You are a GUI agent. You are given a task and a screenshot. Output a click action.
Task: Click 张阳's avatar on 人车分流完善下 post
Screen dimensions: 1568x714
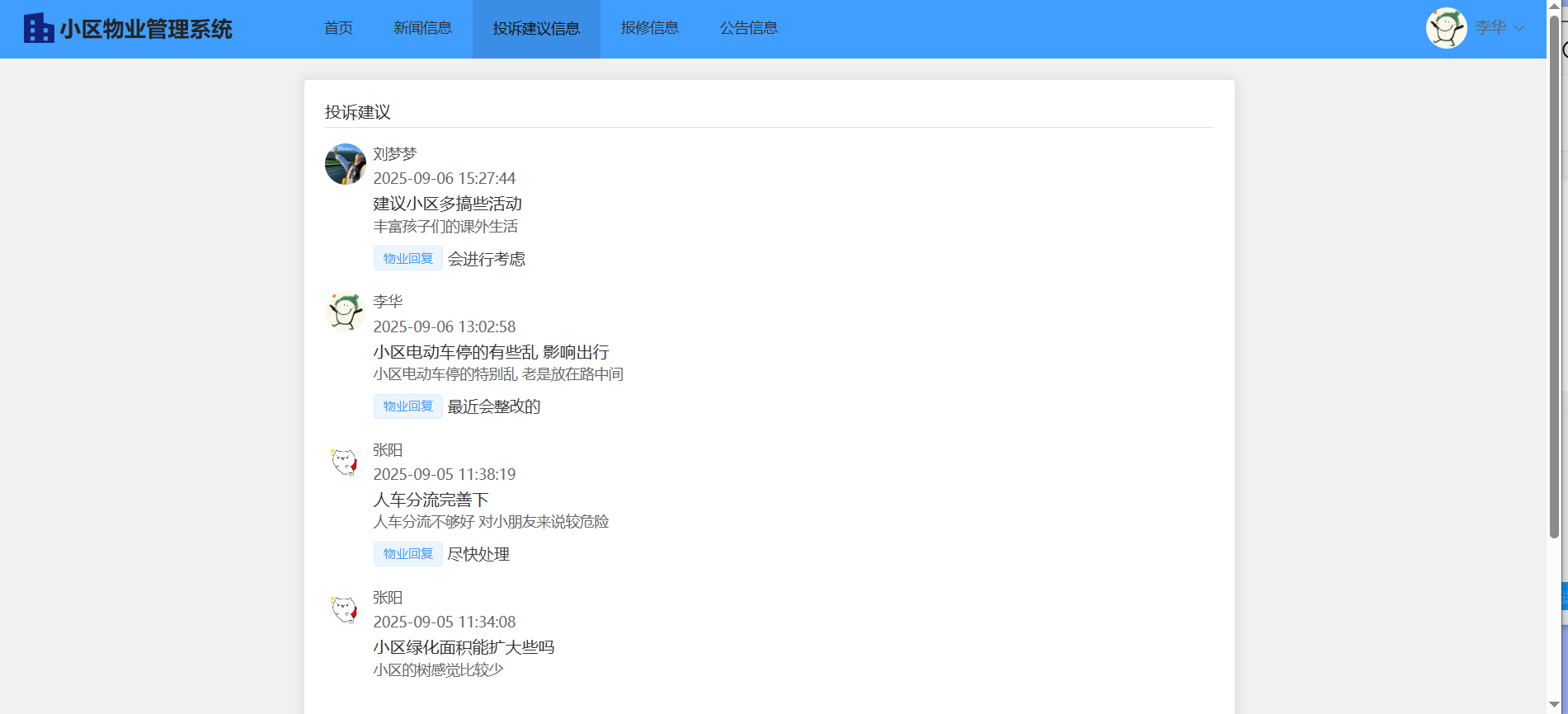pyautogui.click(x=346, y=460)
